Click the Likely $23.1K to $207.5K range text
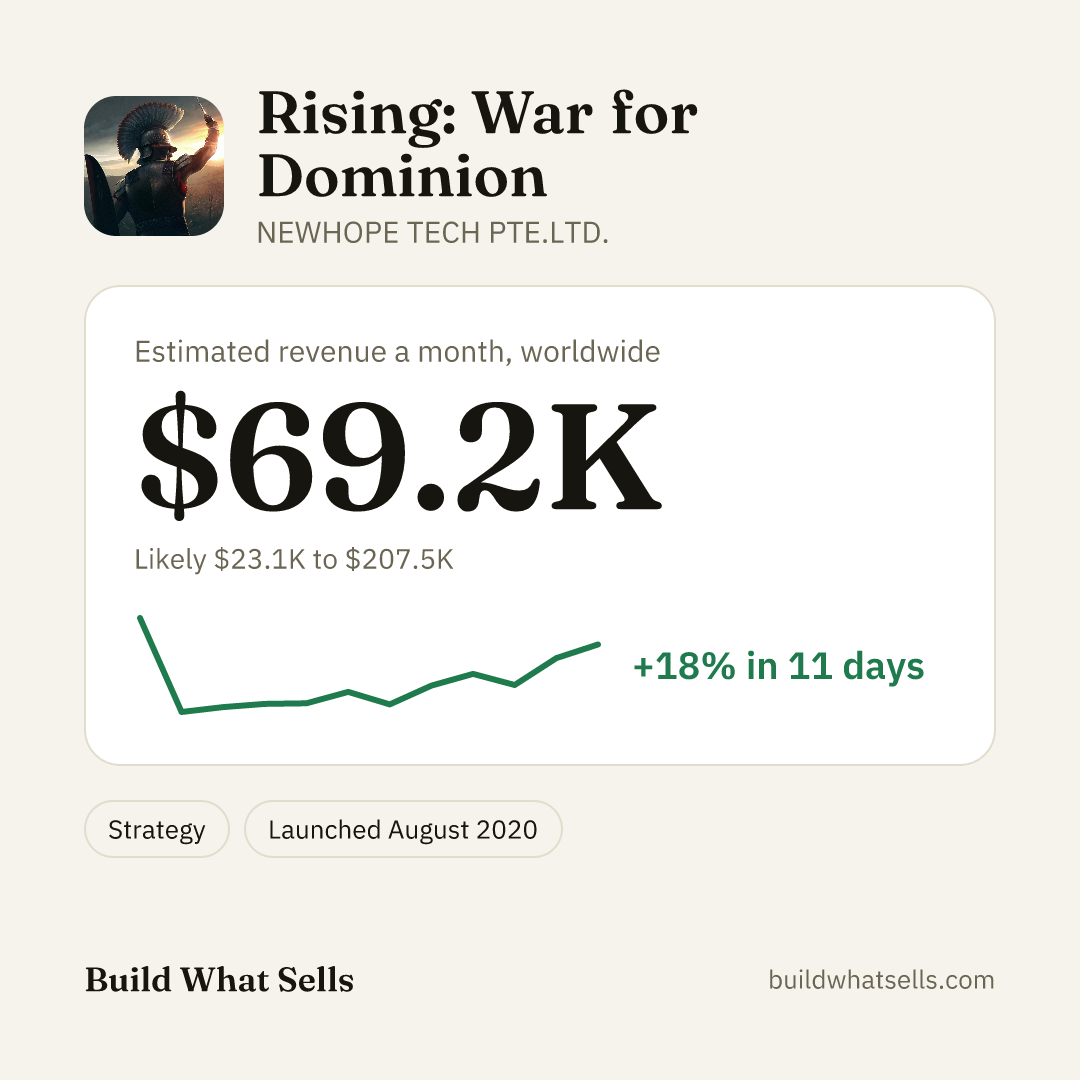 coord(294,559)
